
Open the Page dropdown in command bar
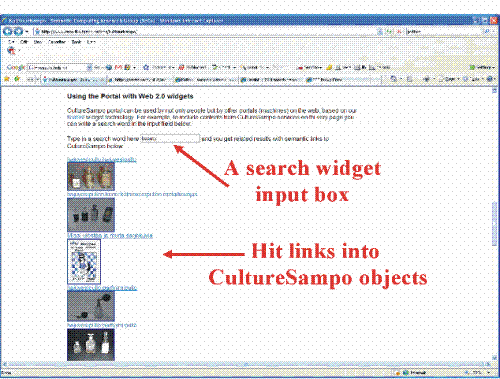pos(449,79)
